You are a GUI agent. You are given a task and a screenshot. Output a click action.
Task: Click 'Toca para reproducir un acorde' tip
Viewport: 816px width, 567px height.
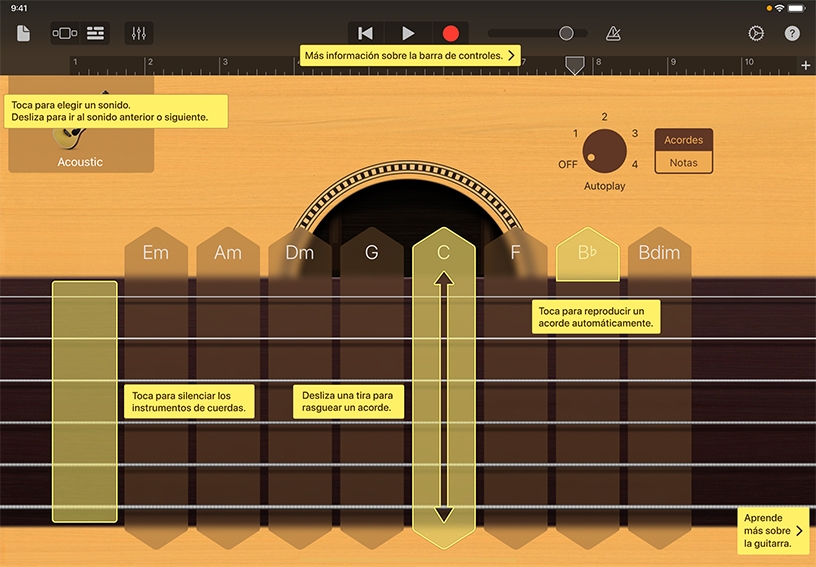(596, 317)
